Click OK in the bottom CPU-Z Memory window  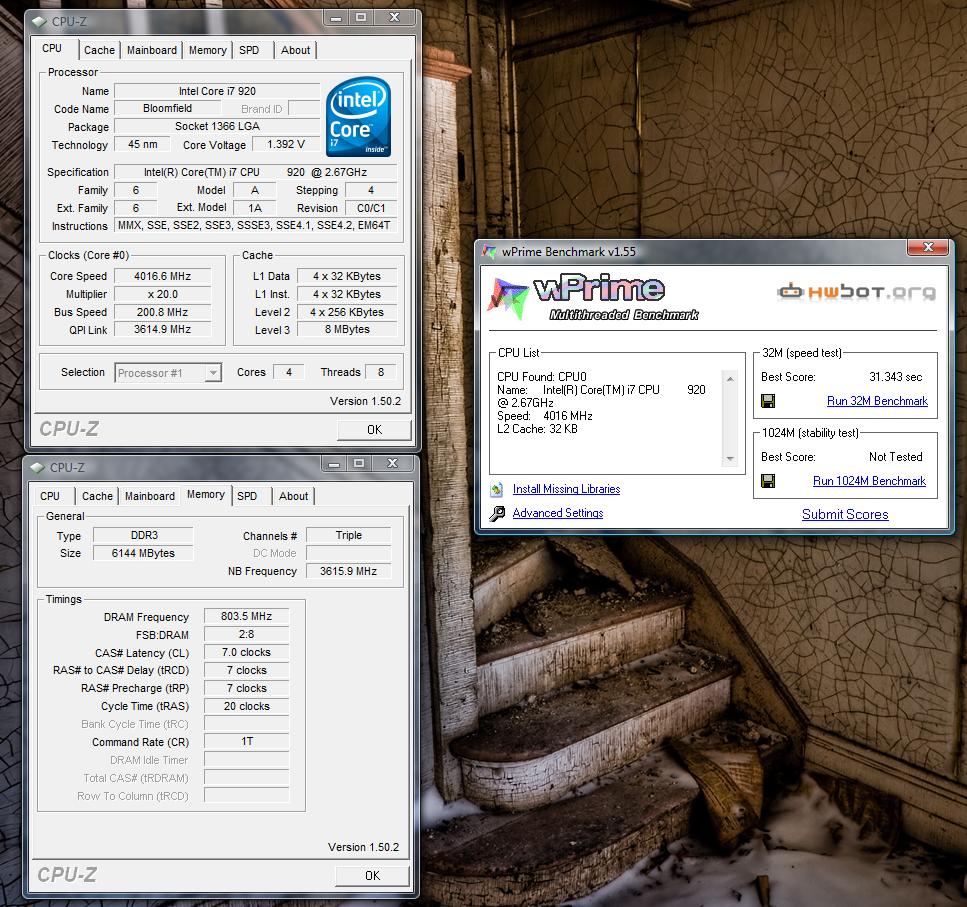pos(372,876)
